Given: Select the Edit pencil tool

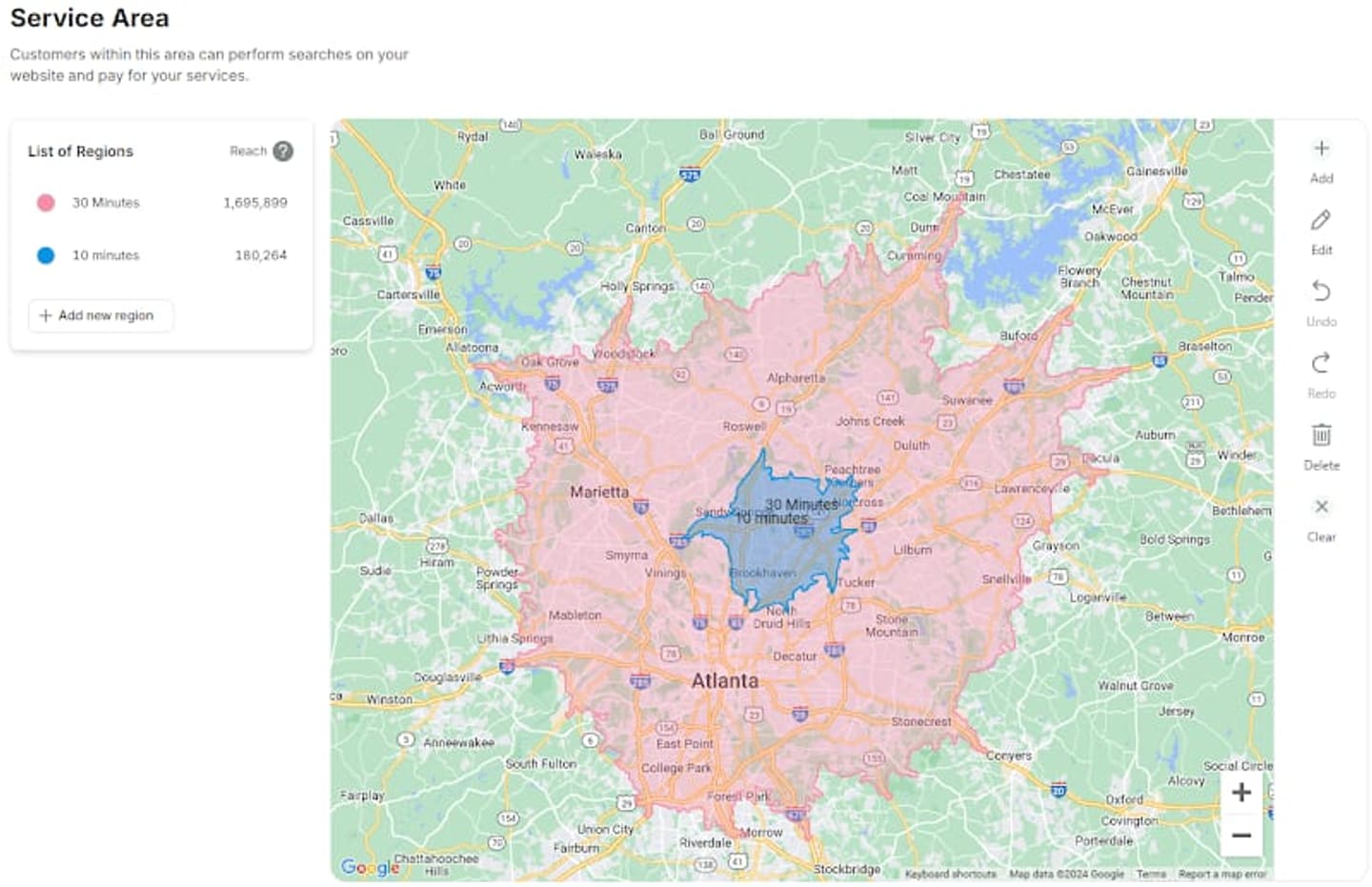Looking at the screenshot, I should click(x=1321, y=220).
